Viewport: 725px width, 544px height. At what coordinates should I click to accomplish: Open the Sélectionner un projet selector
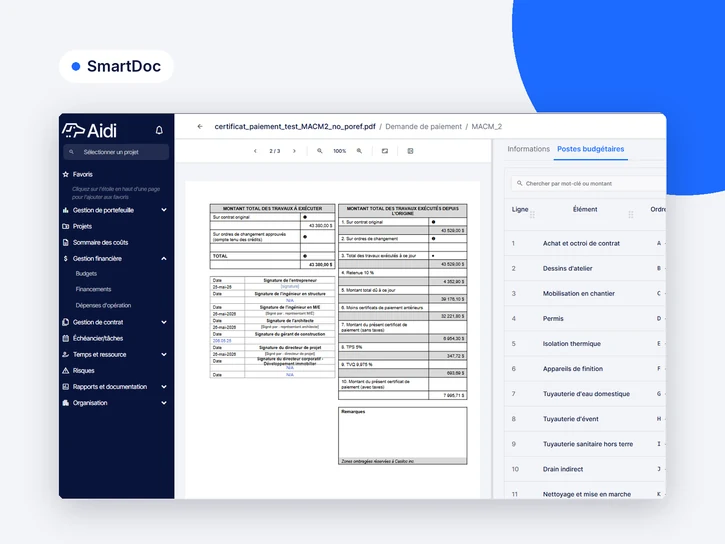pyautogui.click(x=116, y=152)
